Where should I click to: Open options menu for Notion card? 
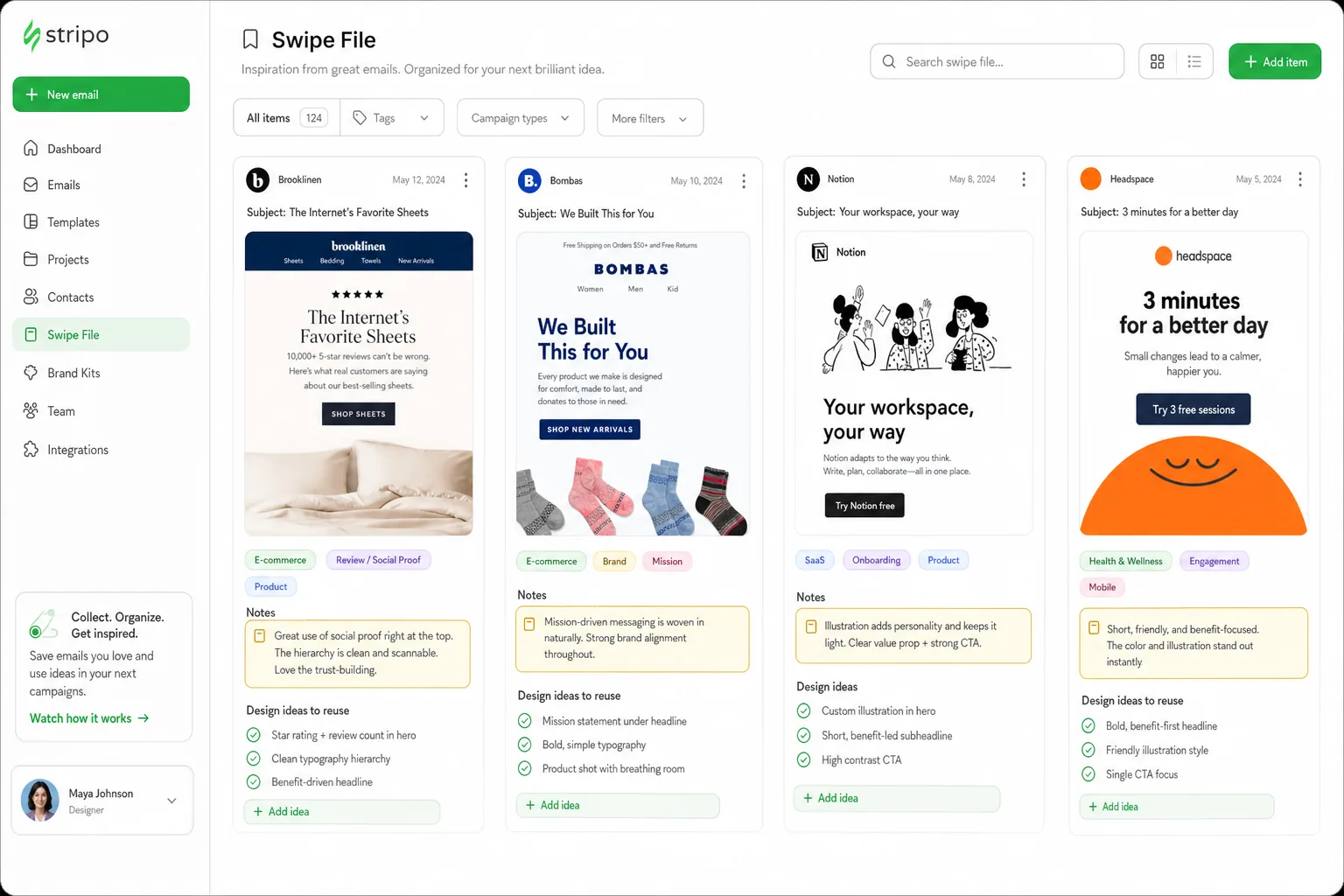click(x=1024, y=179)
